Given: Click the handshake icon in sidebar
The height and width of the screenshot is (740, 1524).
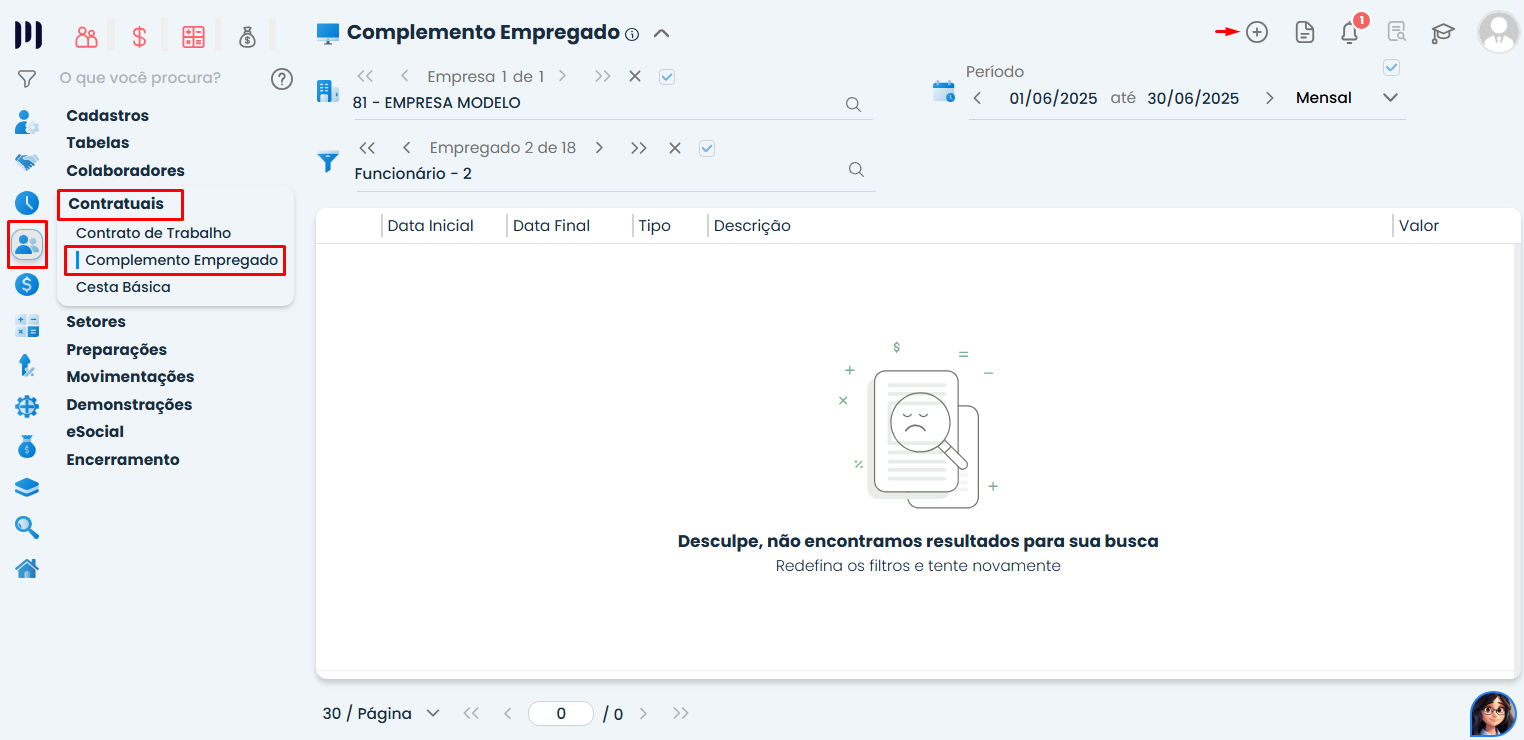Looking at the screenshot, I should coord(27,162).
